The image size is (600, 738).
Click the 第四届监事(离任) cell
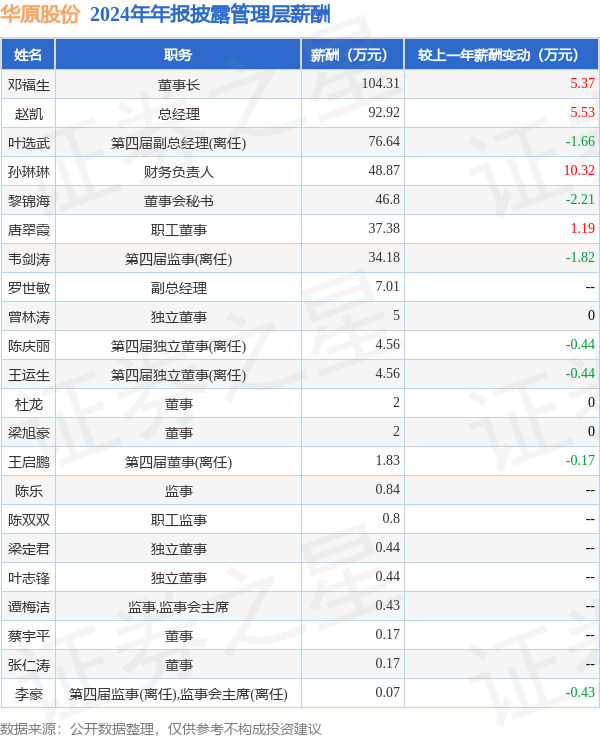point(178,259)
